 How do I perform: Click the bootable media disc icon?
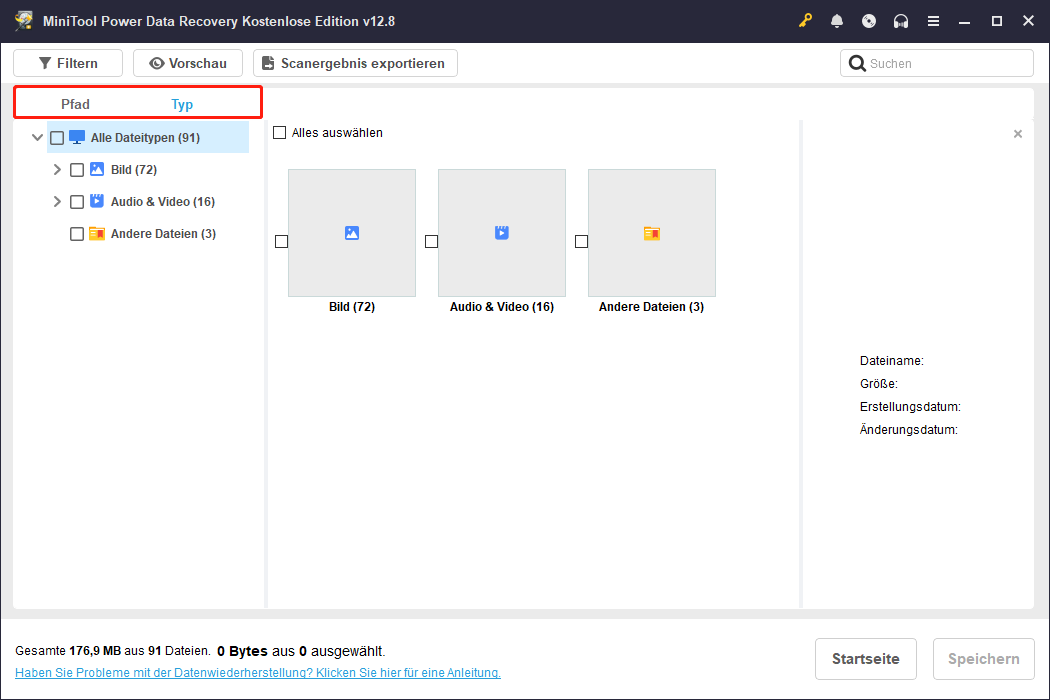coord(869,20)
